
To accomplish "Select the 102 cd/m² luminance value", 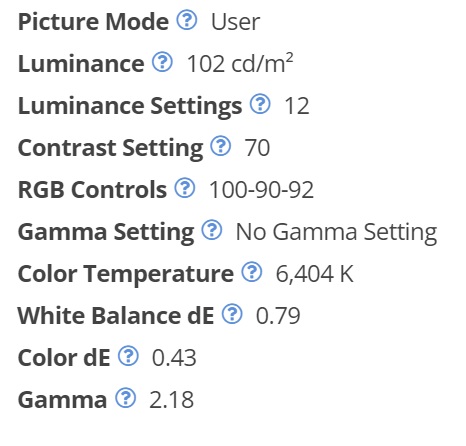I will point(240,63).
